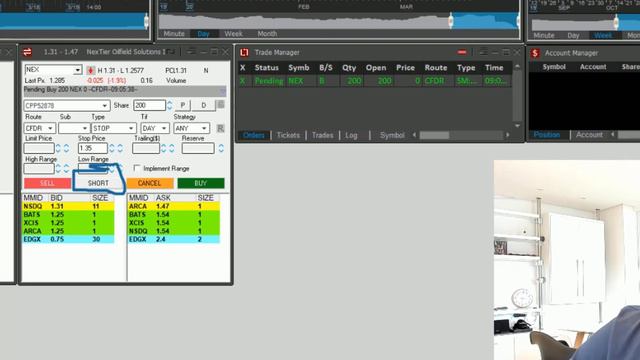Switch to Log tab in Trade Manager
Image resolution: width=640 pixels, height=360 pixels.
pos(351,135)
